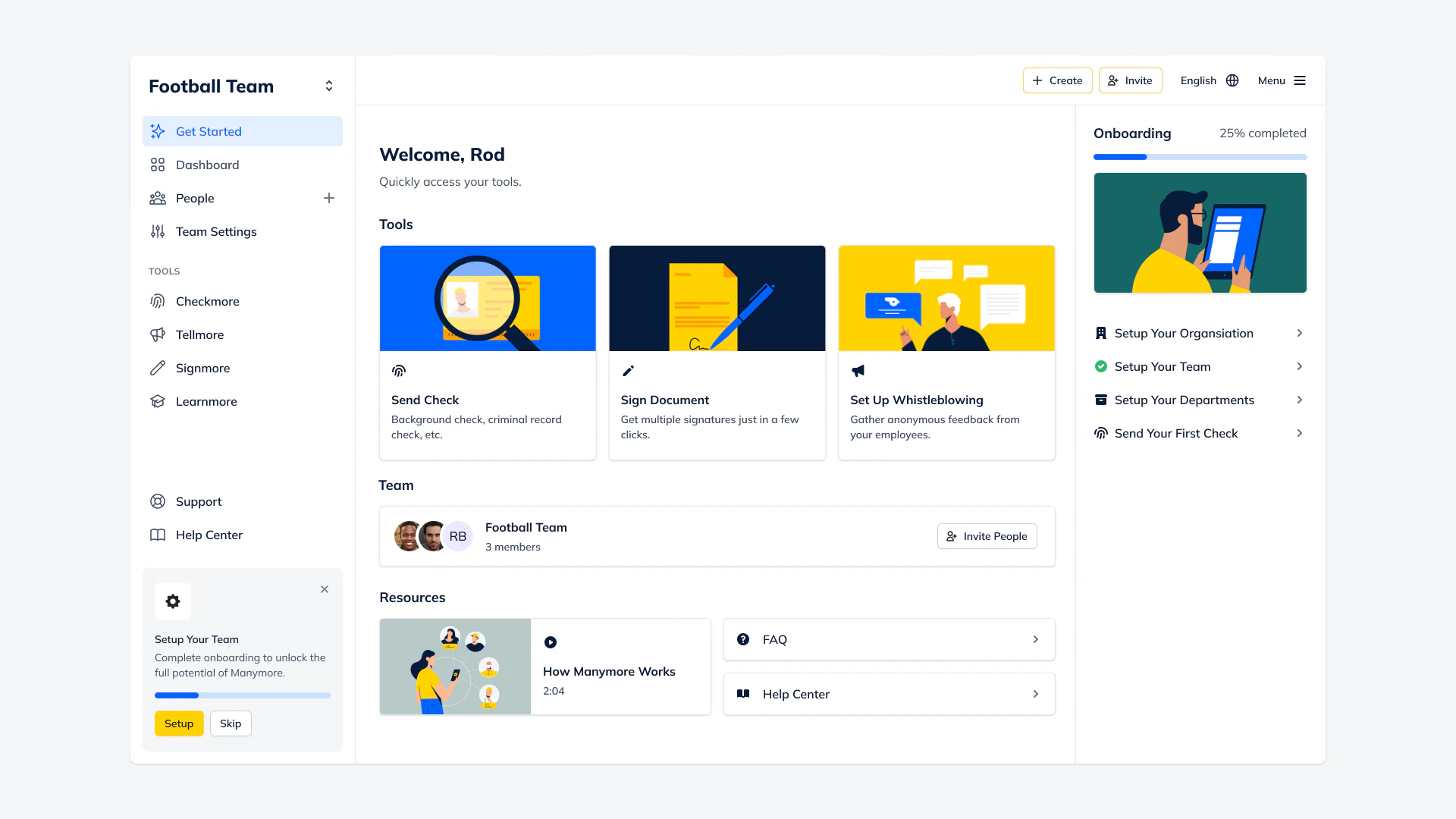Open the Menu dropdown label

[x=1272, y=80]
